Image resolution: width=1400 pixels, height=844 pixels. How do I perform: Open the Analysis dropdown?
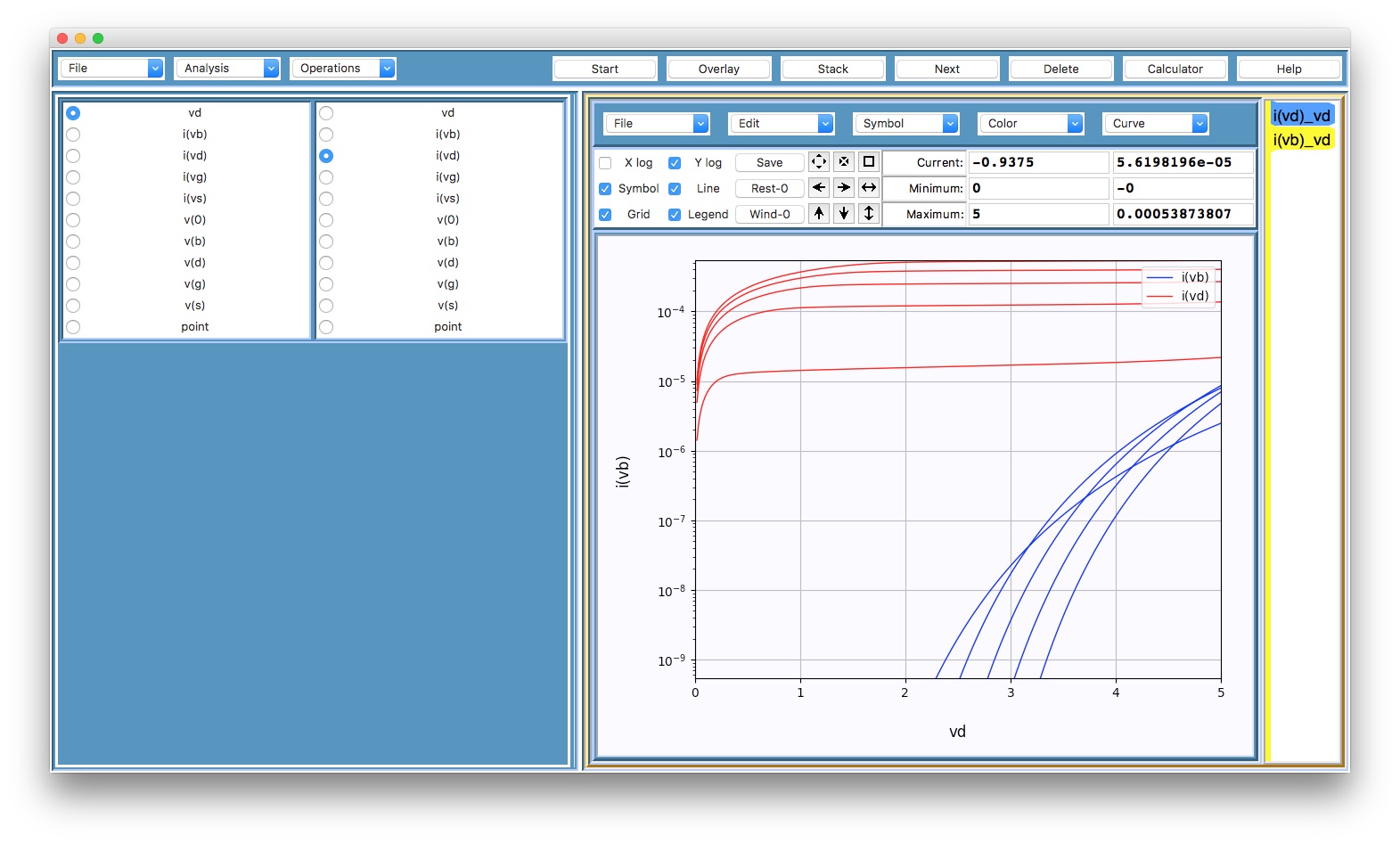point(227,68)
